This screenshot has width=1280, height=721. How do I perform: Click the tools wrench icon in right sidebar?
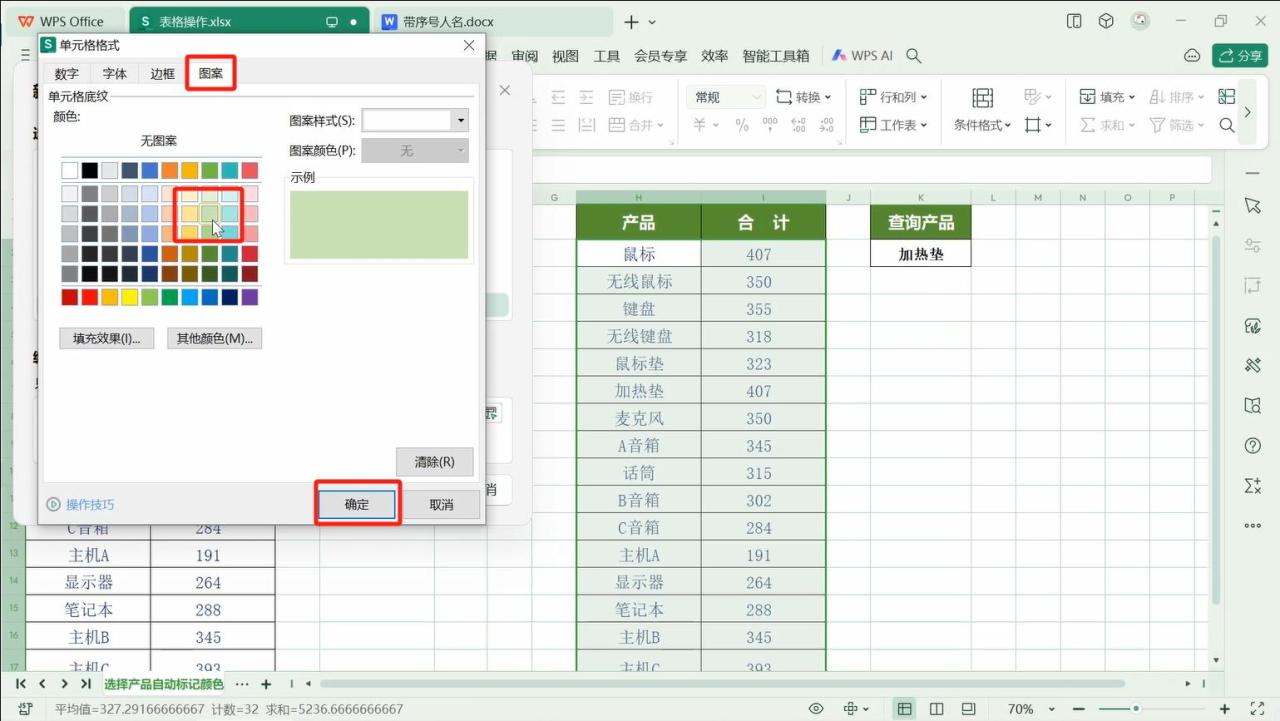[x=1253, y=365]
